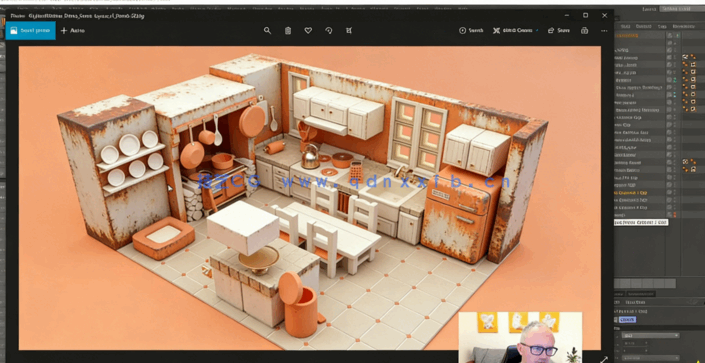Image resolution: width=705 pixels, height=363 pixels.
Task: Click the blue-highlighted name field in the attributes panel
Action: click(x=627, y=319)
